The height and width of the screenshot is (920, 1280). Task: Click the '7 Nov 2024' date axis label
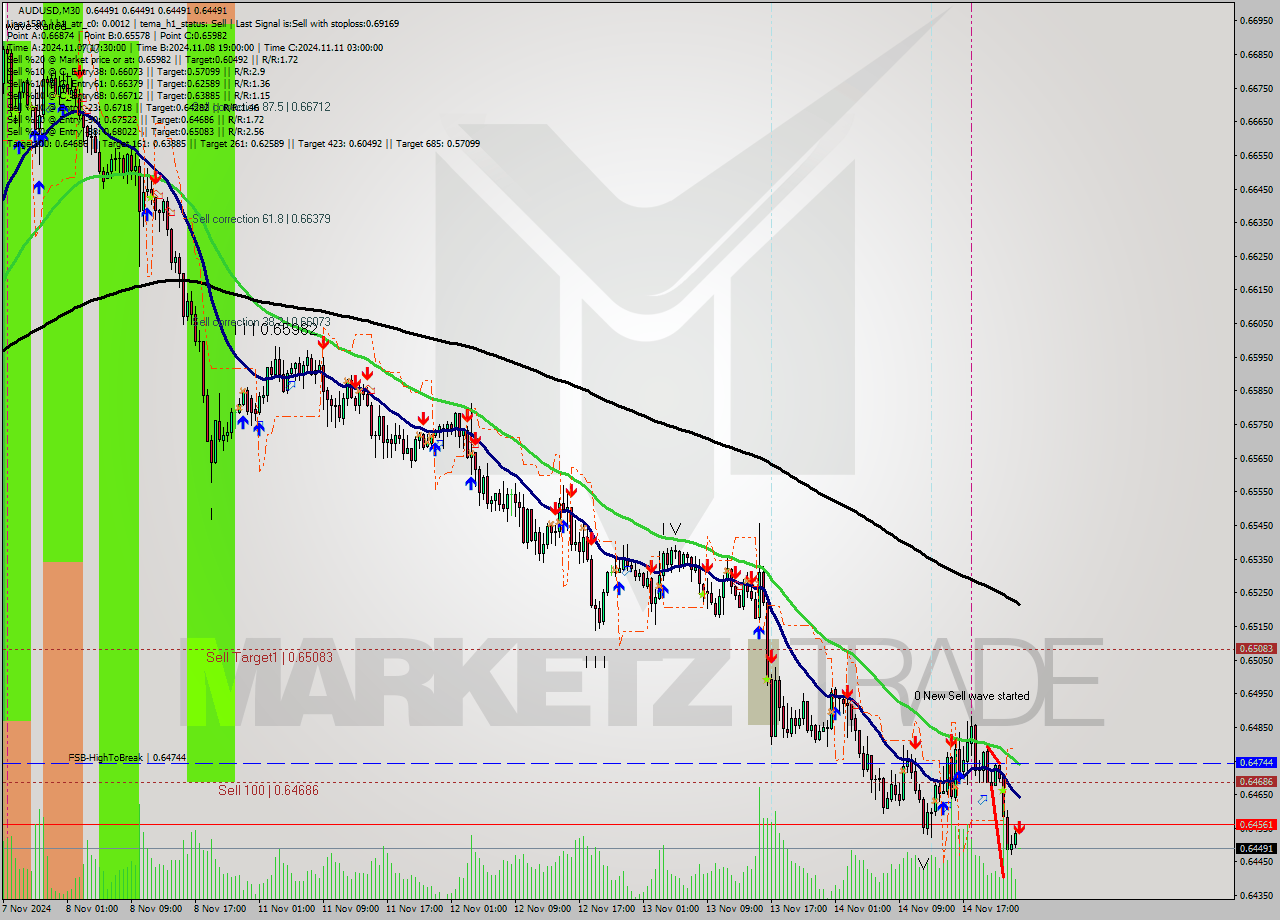(27, 909)
